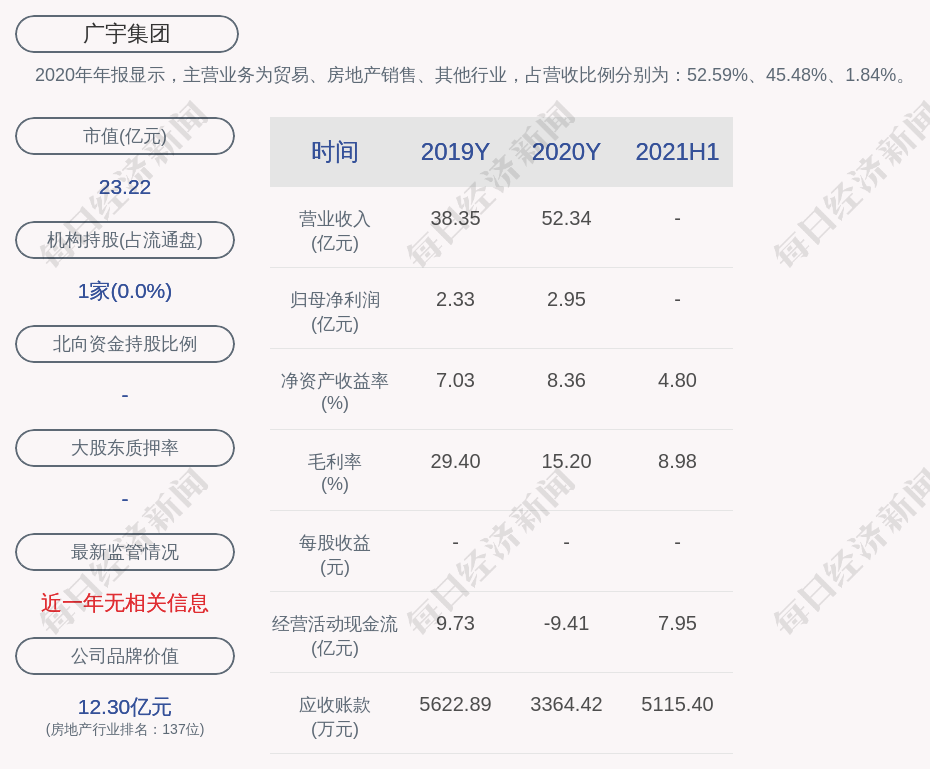Click the revenue value 38.35
Viewport: 930px width, 769px height.
point(455,218)
